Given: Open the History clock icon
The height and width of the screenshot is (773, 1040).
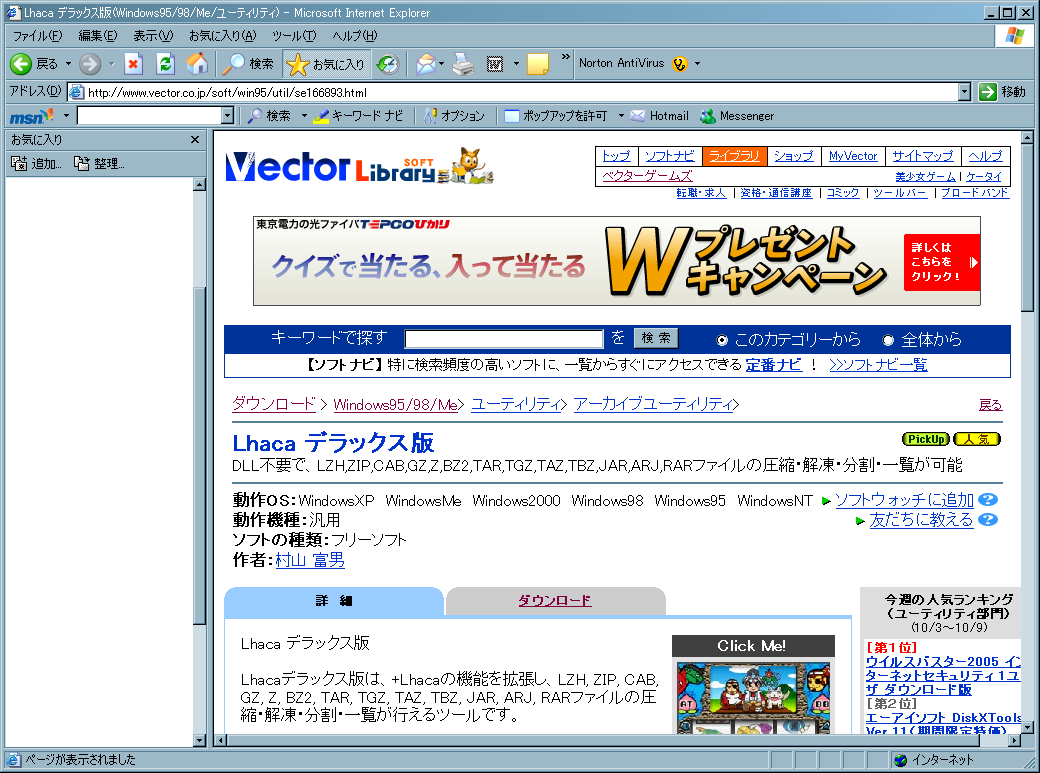Looking at the screenshot, I should tap(388, 64).
